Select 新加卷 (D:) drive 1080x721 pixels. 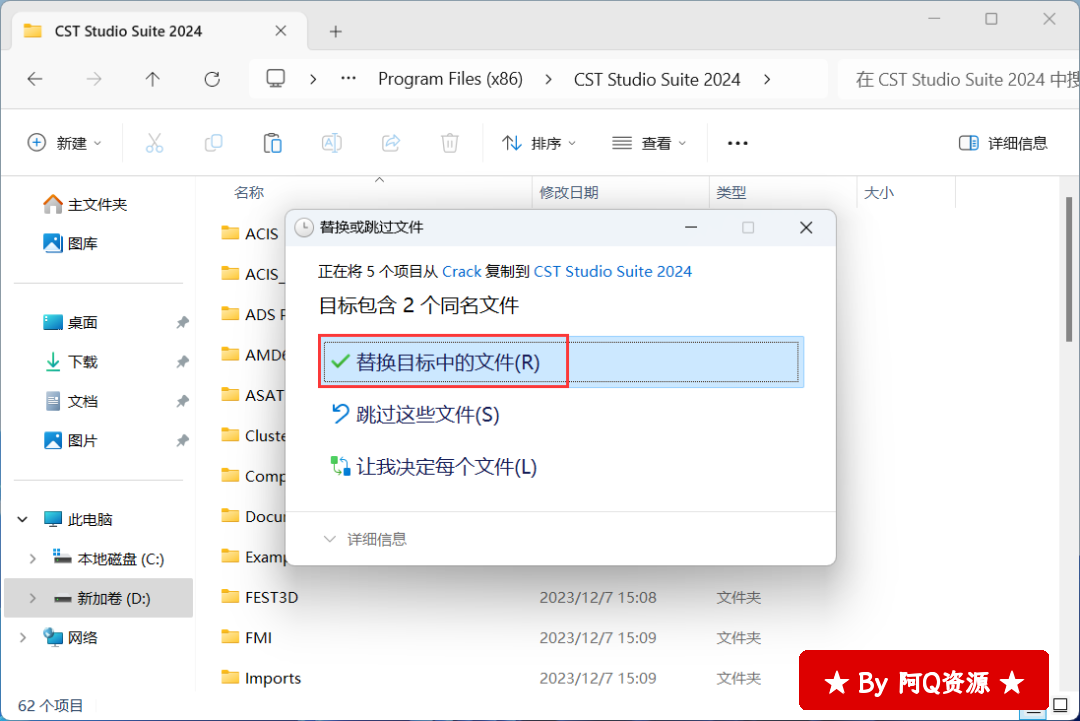[102, 598]
